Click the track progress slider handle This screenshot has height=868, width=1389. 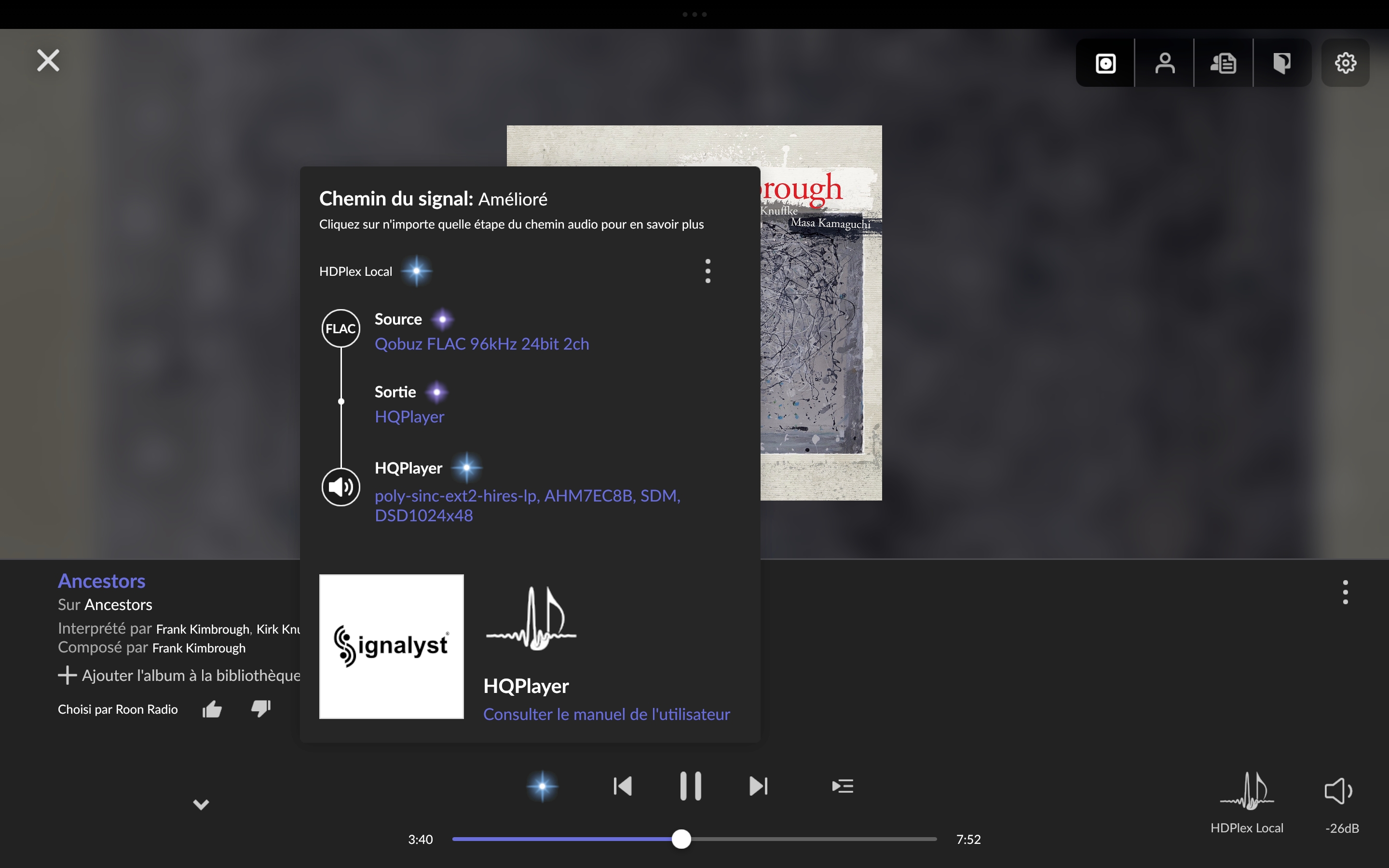(681, 839)
